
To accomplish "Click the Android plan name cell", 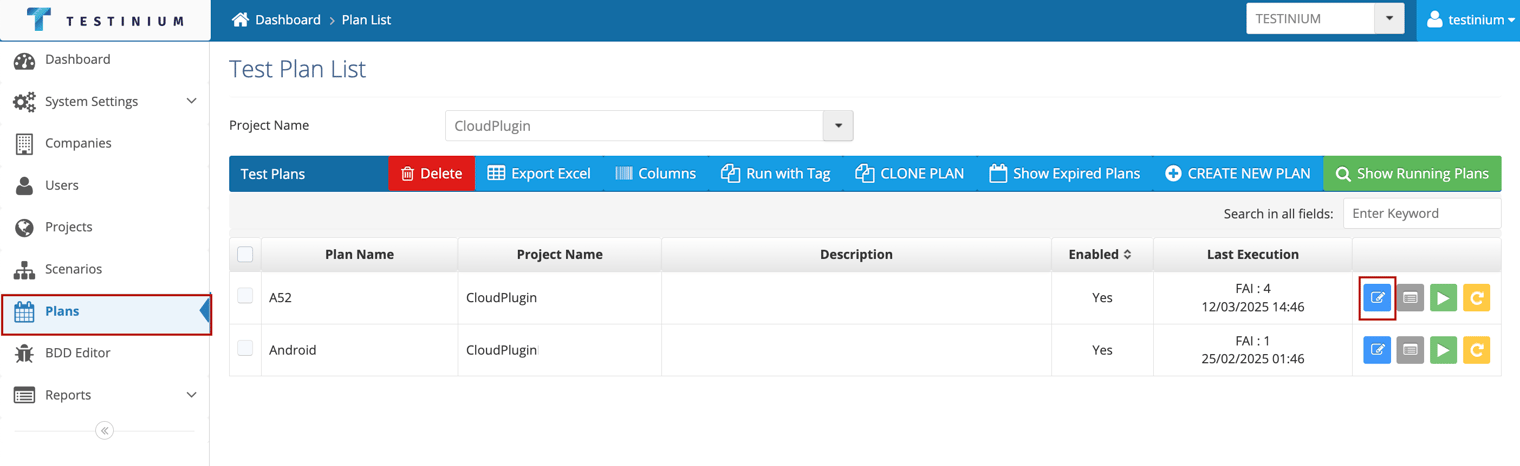I will pyautogui.click(x=359, y=350).
